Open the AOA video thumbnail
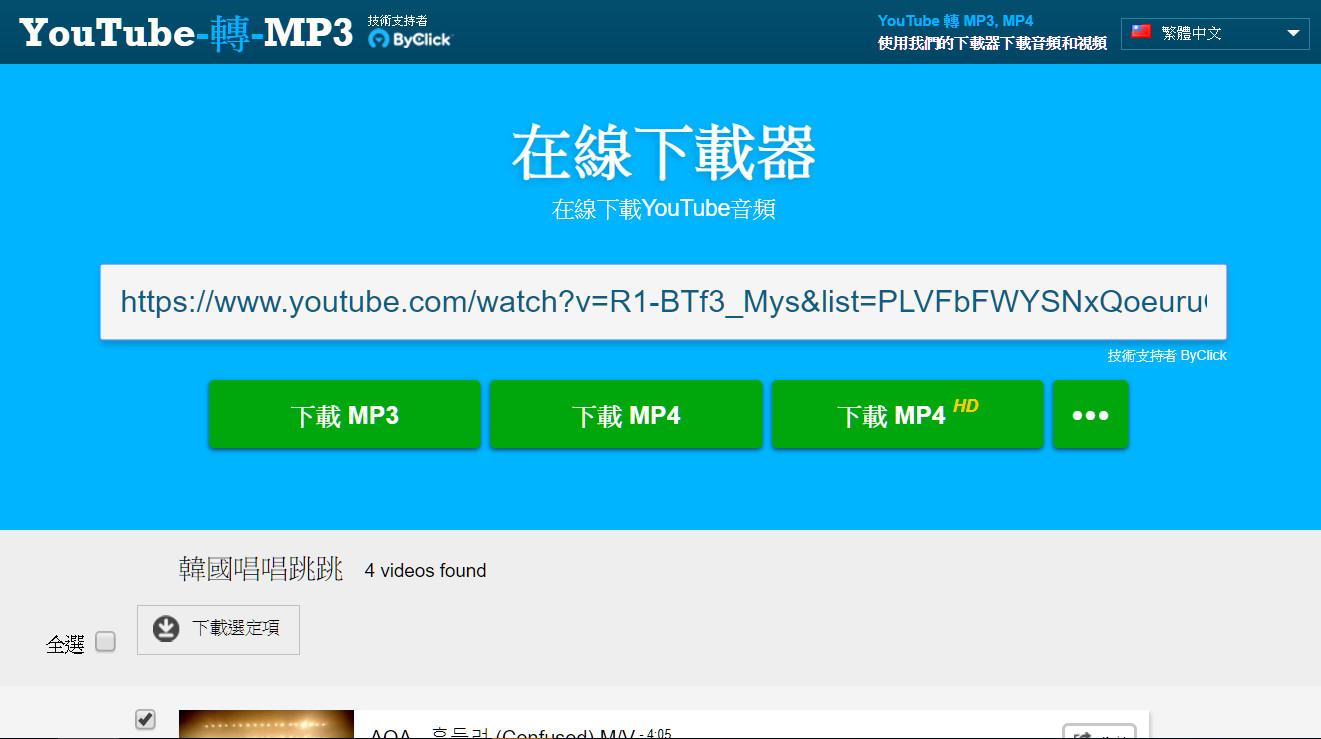The width and height of the screenshot is (1321, 739). pyautogui.click(x=266, y=724)
